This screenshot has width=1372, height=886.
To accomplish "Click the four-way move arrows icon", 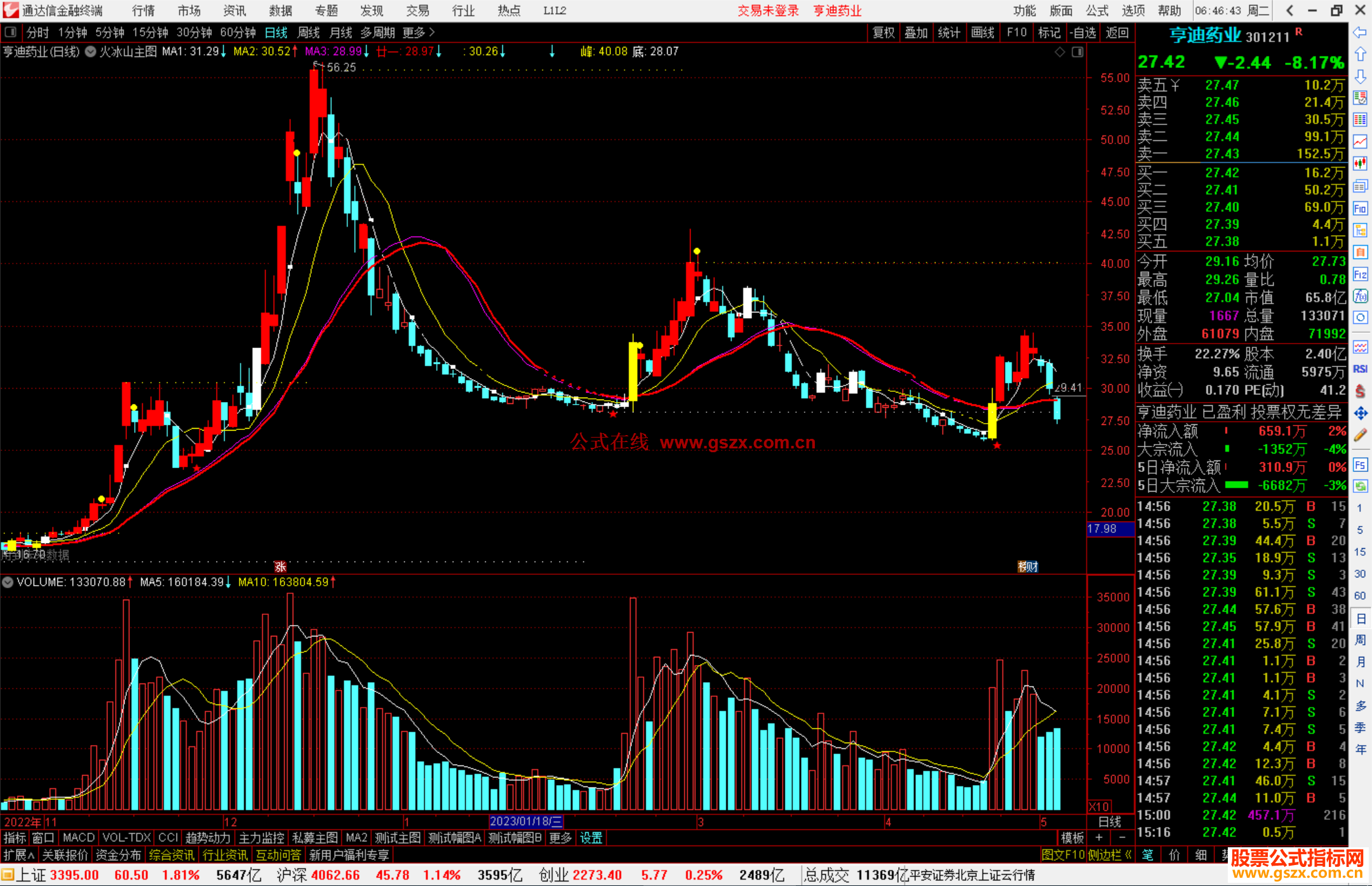I will [x=1360, y=413].
